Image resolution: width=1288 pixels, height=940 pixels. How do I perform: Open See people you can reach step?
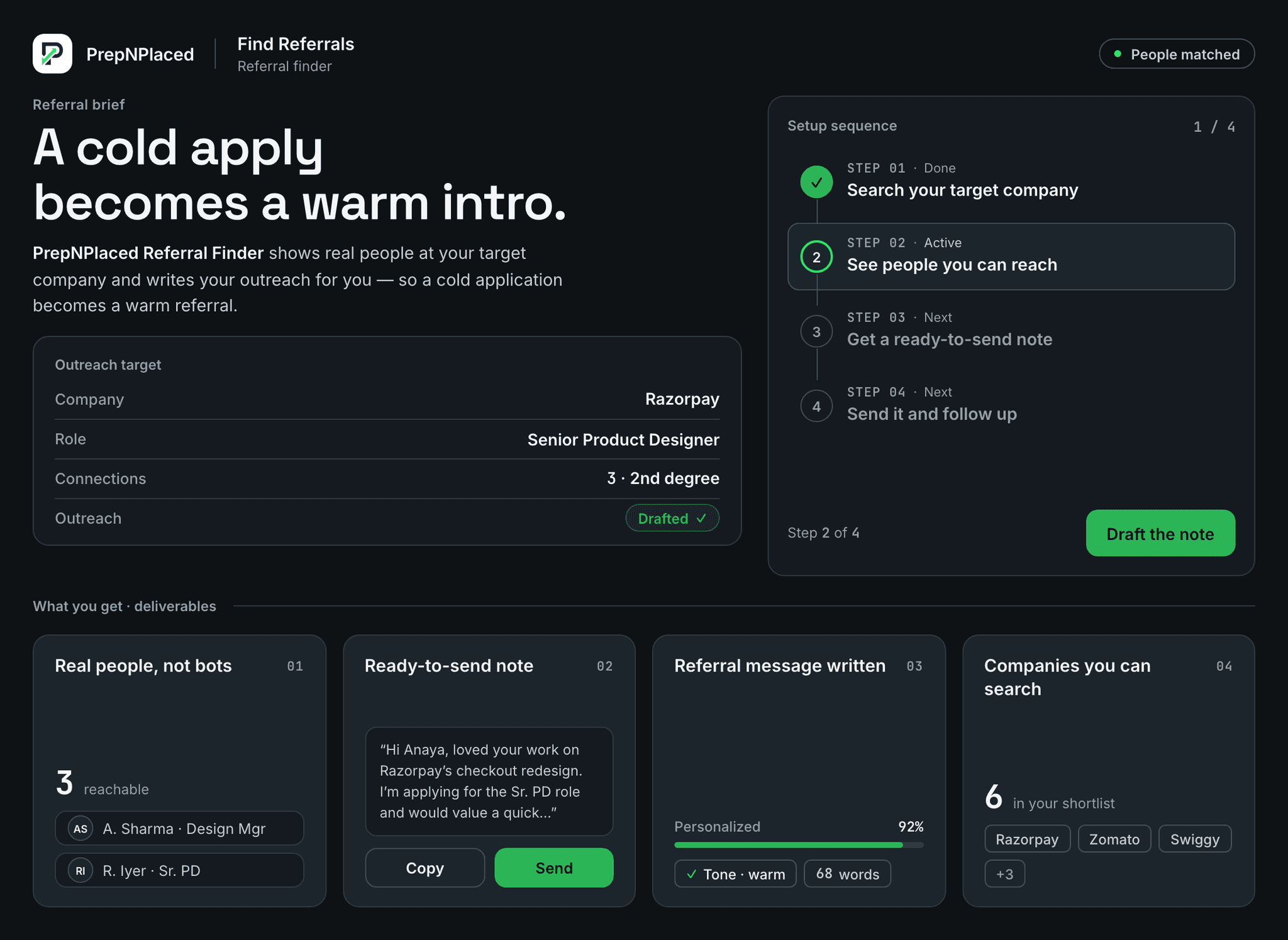tap(1011, 257)
